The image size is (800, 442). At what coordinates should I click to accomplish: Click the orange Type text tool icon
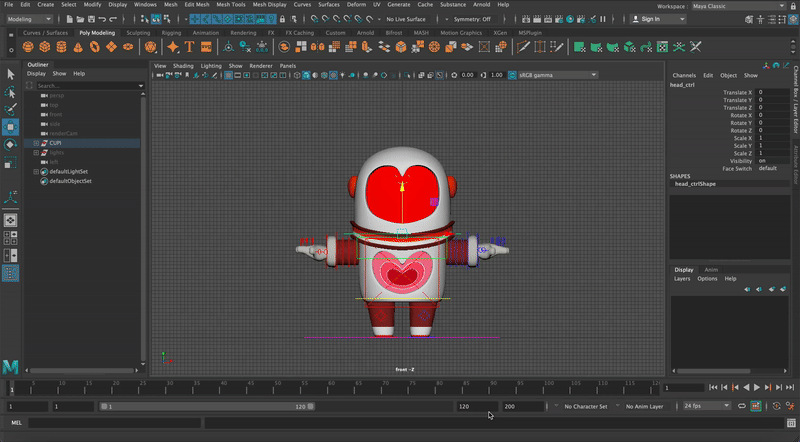point(189,47)
